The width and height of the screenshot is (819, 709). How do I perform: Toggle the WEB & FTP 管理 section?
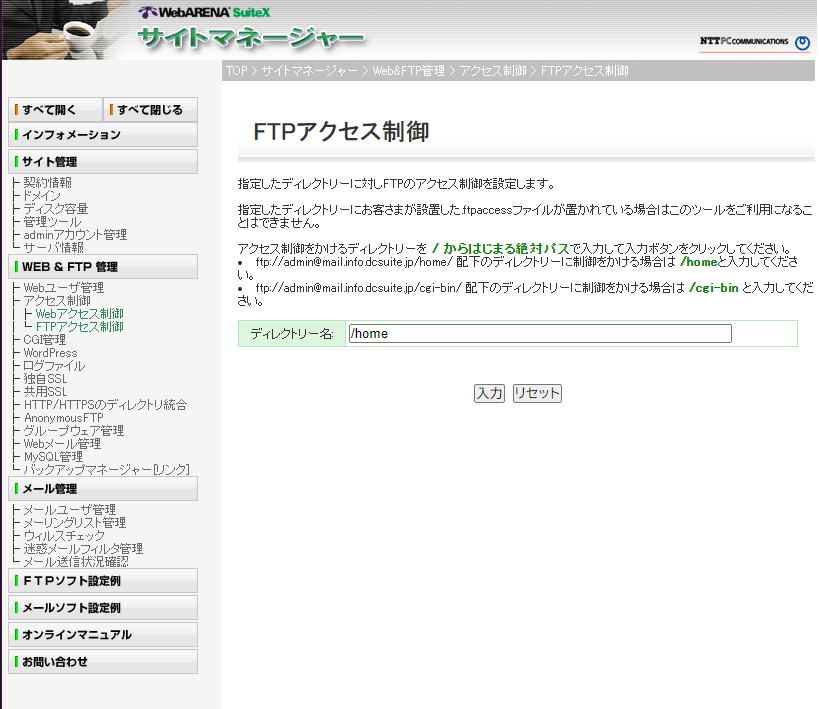coord(103,267)
